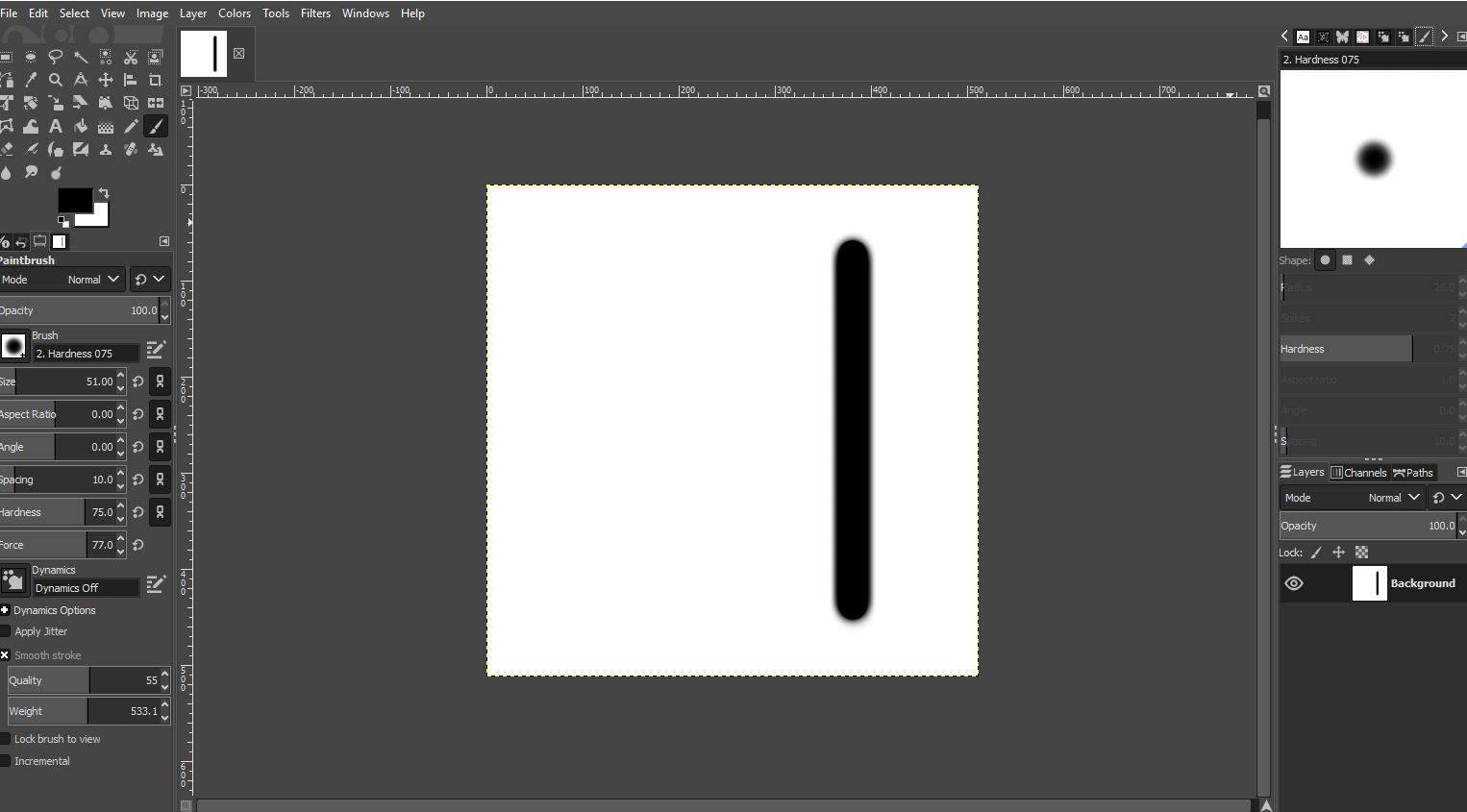Screen dimensions: 1467x812
Task: Select the Alignment tool
Action: click(x=131, y=80)
